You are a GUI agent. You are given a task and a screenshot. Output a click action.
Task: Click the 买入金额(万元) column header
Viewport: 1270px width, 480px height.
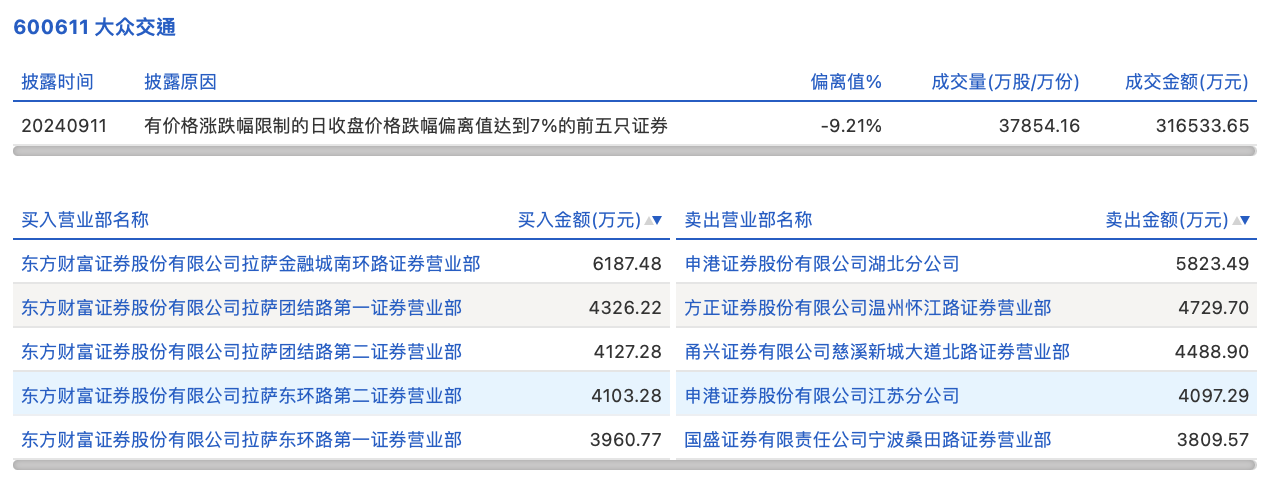(578, 220)
